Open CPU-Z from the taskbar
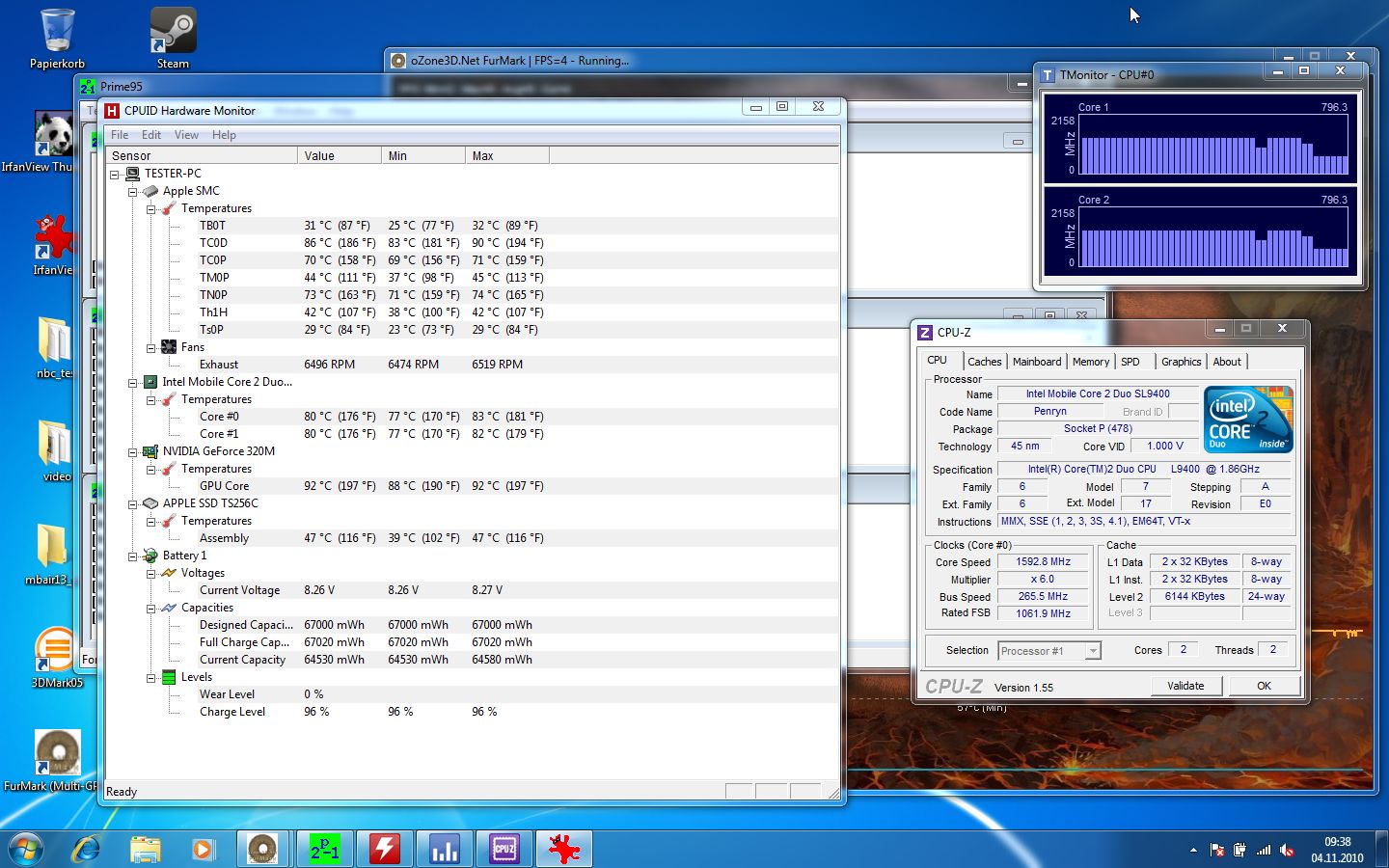Image resolution: width=1389 pixels, height=868 pixels. [x=504, y=849]
